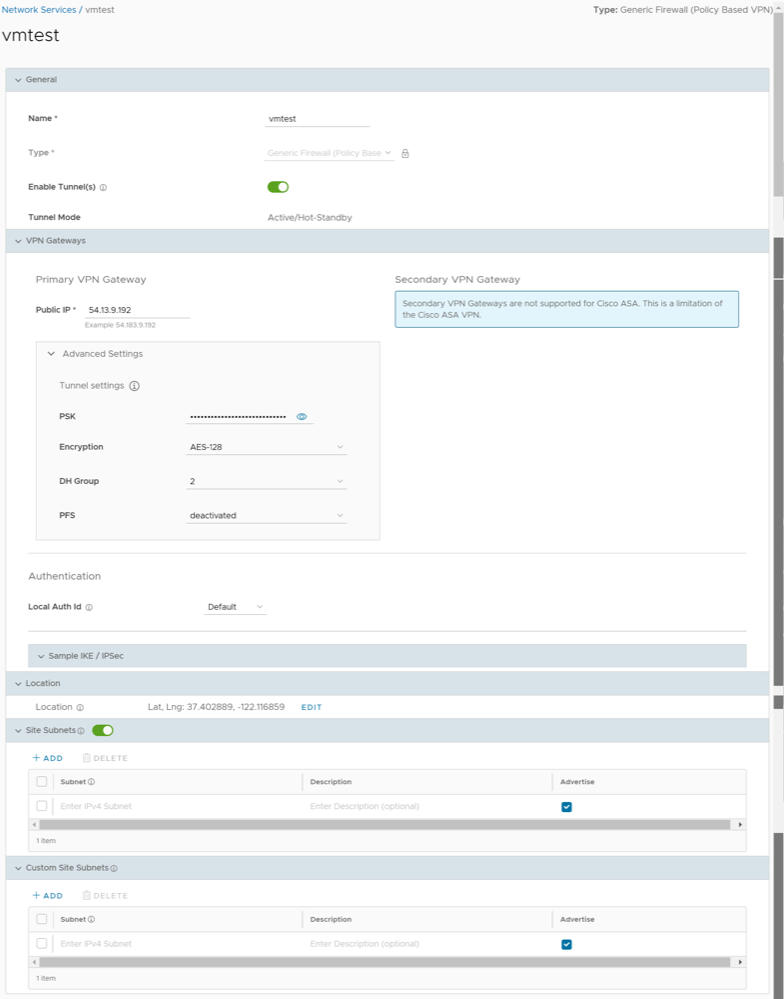Click info icon next to Local Auth Id
The image size is (784, 999).
(x=89, y=607)
